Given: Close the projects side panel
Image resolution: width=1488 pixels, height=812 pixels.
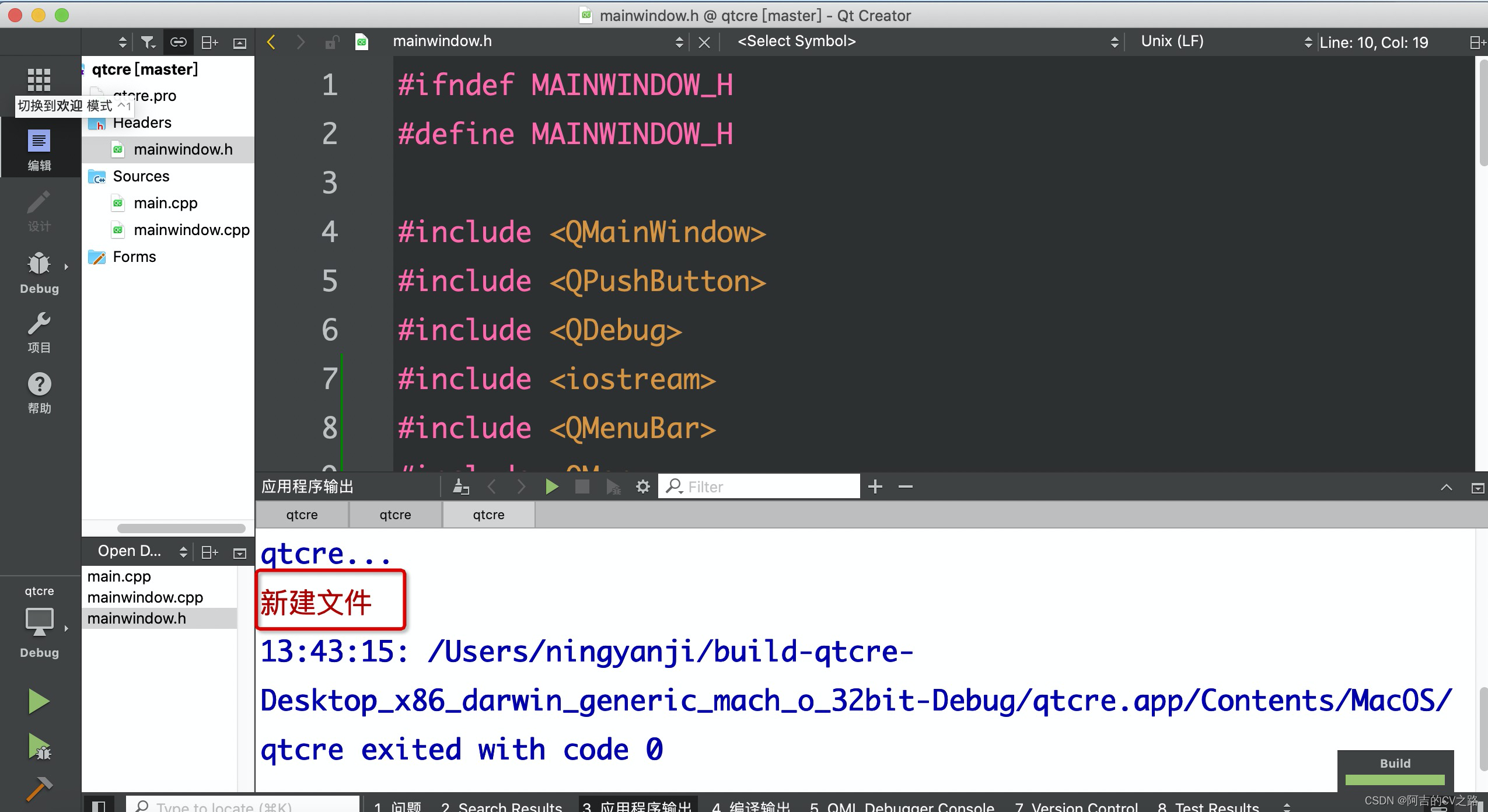Looking at the screenshot, I should [240, 43].
